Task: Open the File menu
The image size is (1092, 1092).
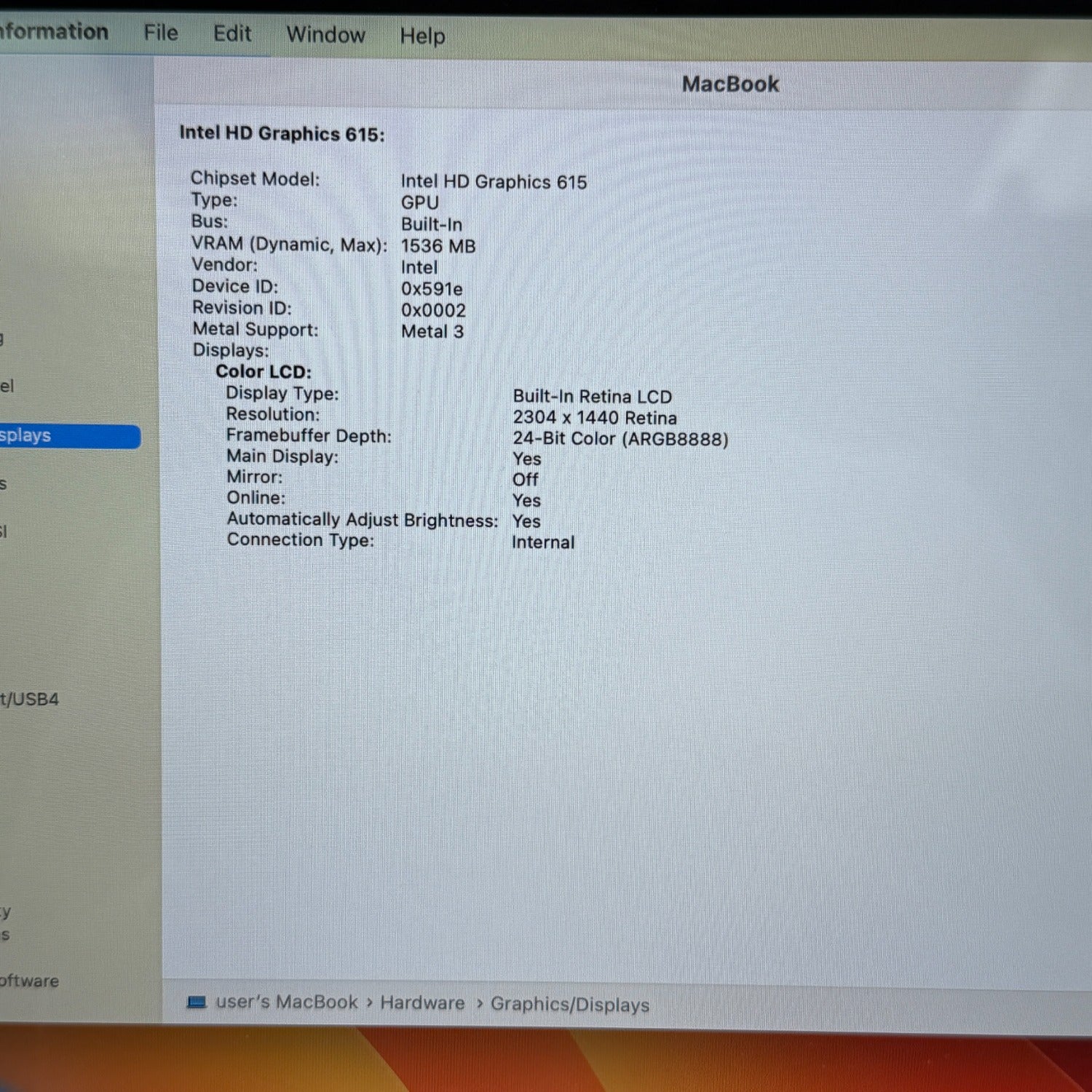Action: 160,33
